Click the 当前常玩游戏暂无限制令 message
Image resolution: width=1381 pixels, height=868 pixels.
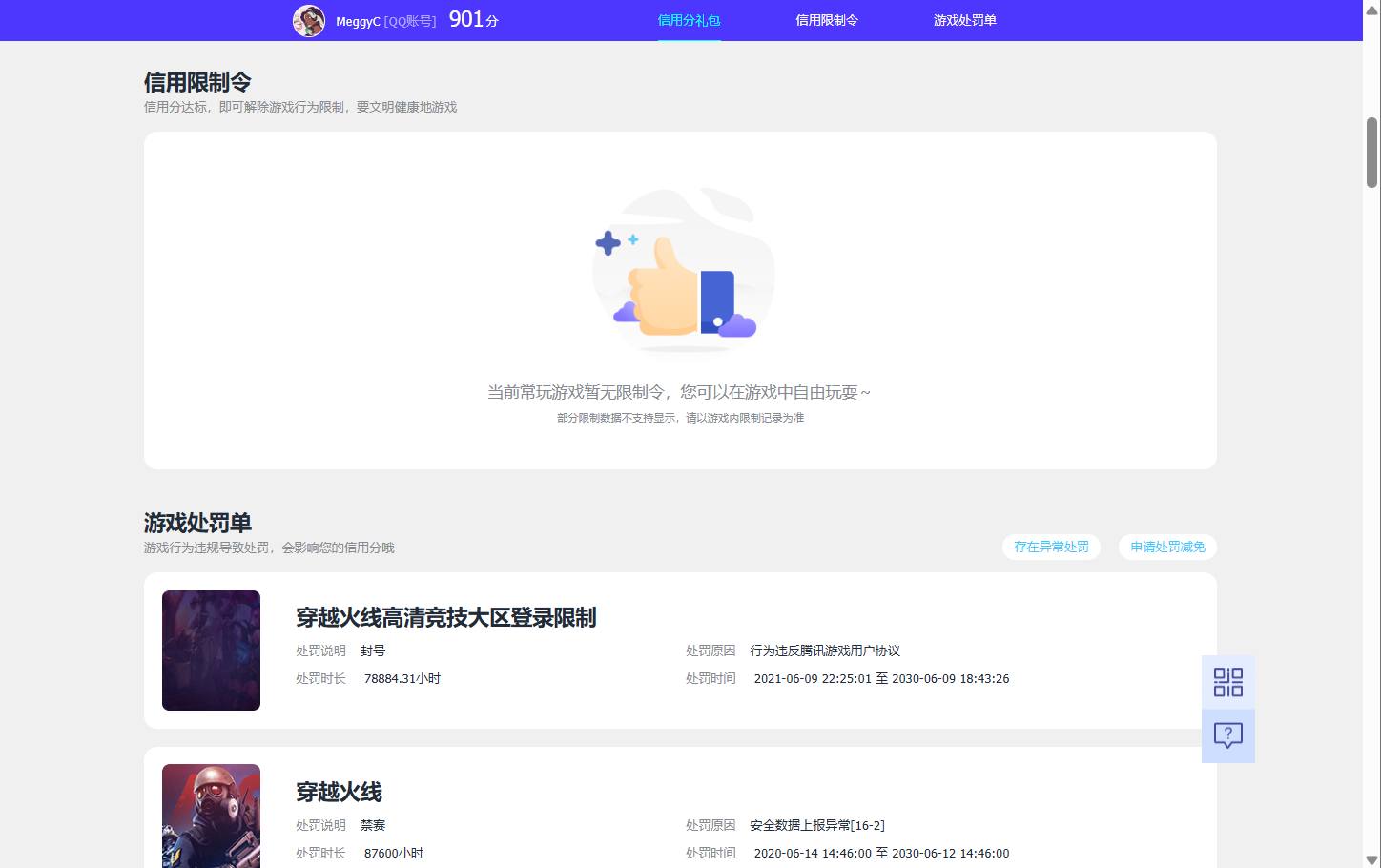click(x=679, y=392)
